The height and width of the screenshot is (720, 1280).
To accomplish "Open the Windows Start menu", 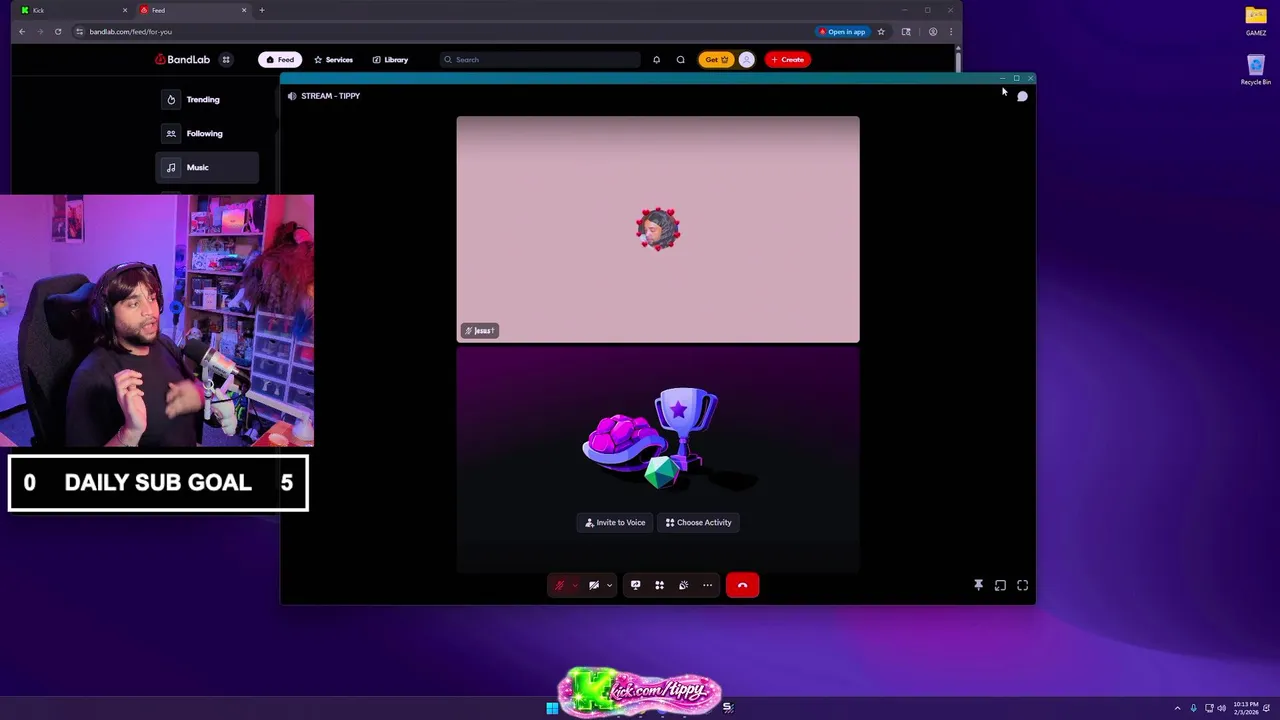I will (x=552, y=708).
